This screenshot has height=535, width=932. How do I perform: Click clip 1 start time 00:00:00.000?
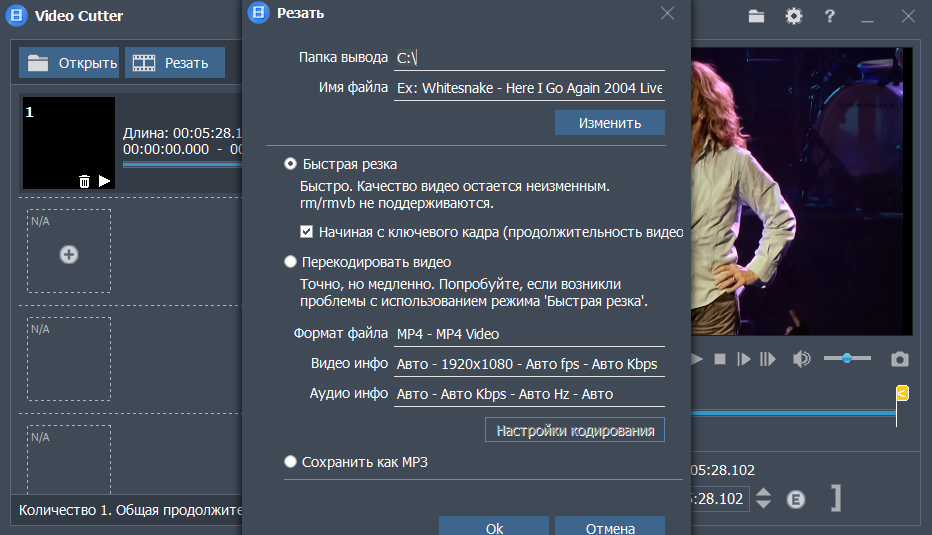coord(166,149)
